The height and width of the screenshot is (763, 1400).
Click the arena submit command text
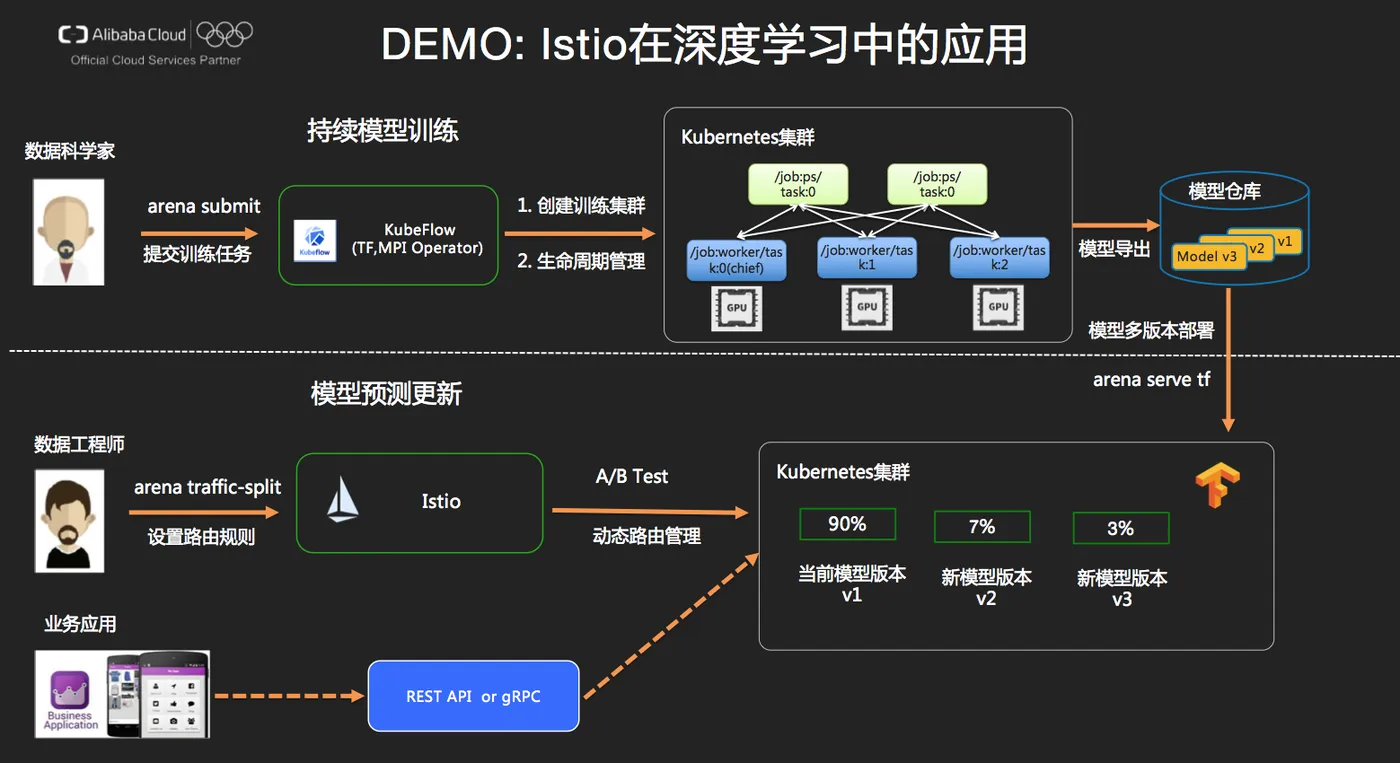pos(204,206)
